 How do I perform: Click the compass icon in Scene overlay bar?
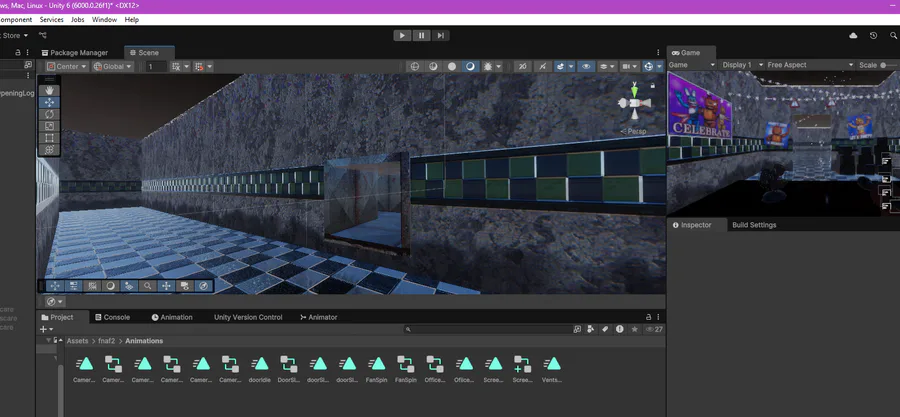204,286
